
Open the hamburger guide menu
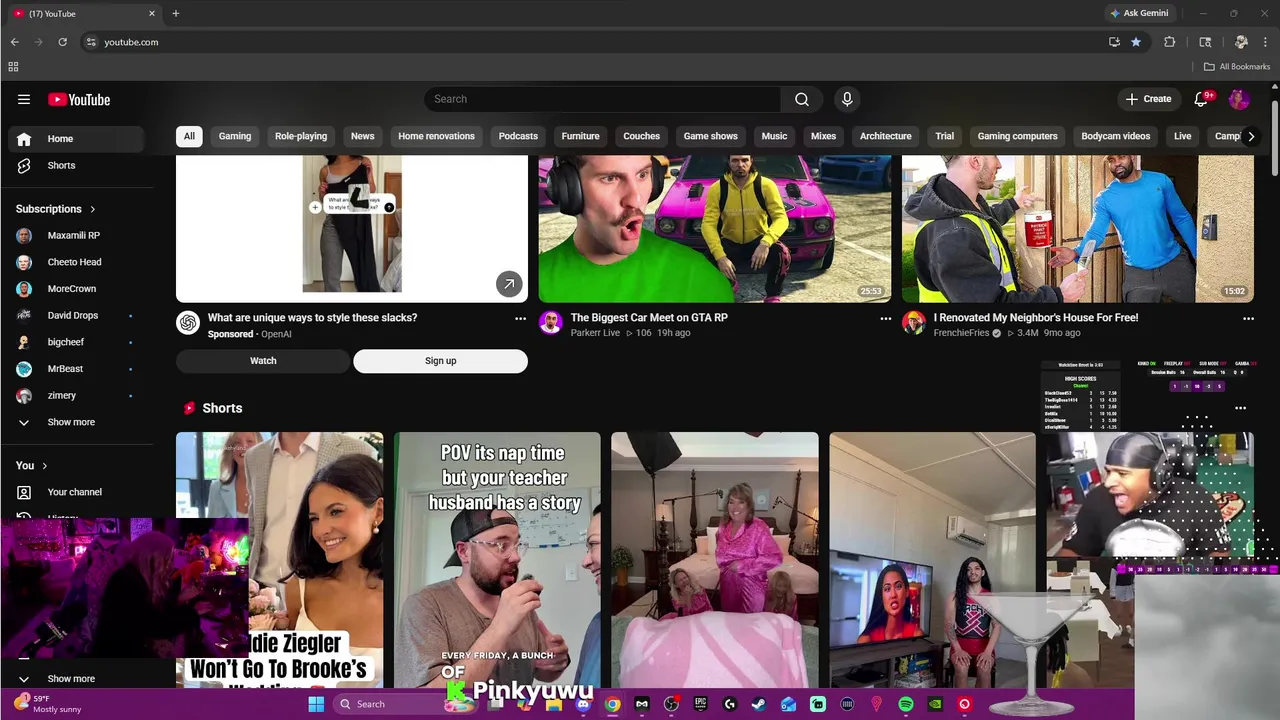(24, 99)
